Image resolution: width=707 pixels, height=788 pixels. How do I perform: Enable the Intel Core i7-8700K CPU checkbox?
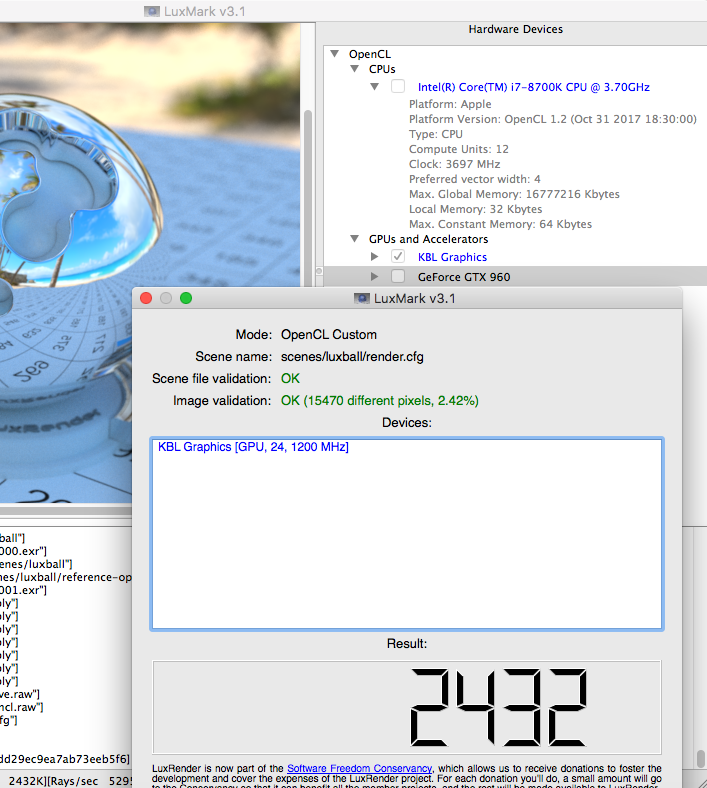[x=398, y=87]
